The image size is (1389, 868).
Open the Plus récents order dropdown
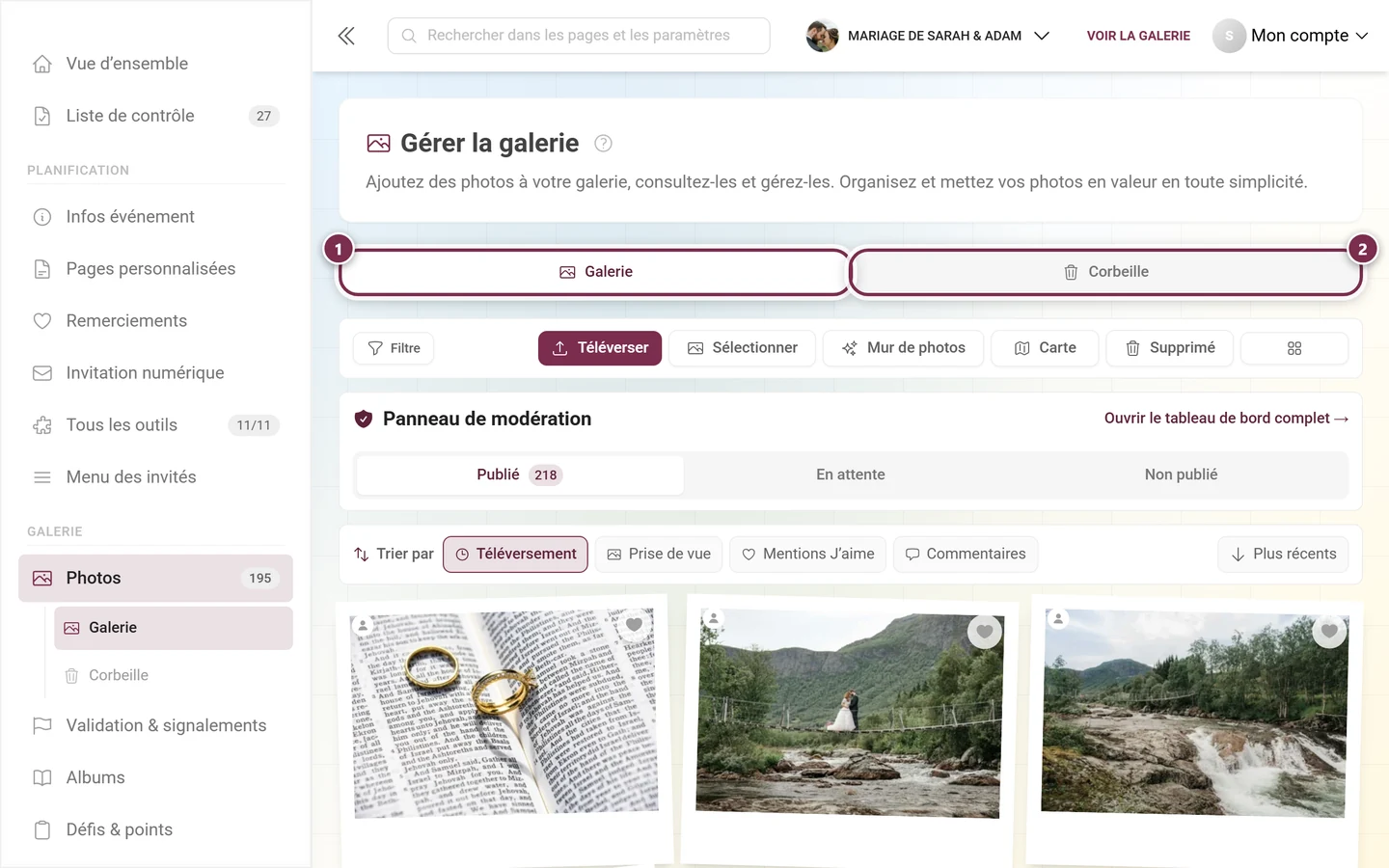tap(1283, 555)
